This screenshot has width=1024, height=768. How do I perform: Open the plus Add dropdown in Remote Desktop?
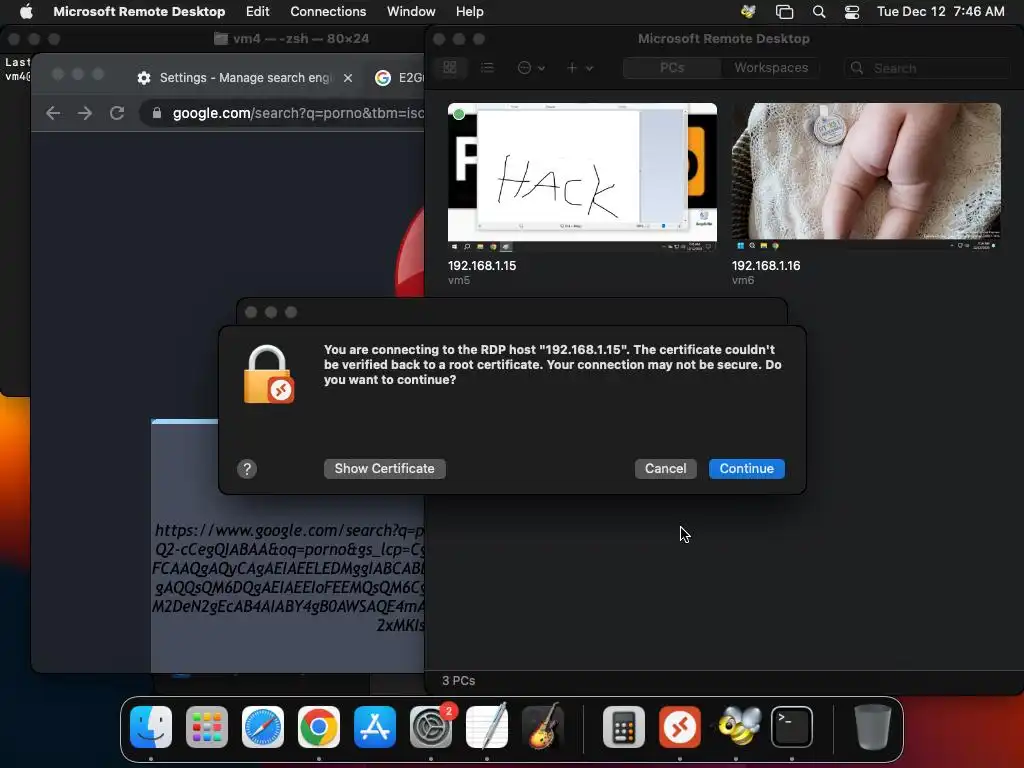pyautogui.click(x=579, y=67)
